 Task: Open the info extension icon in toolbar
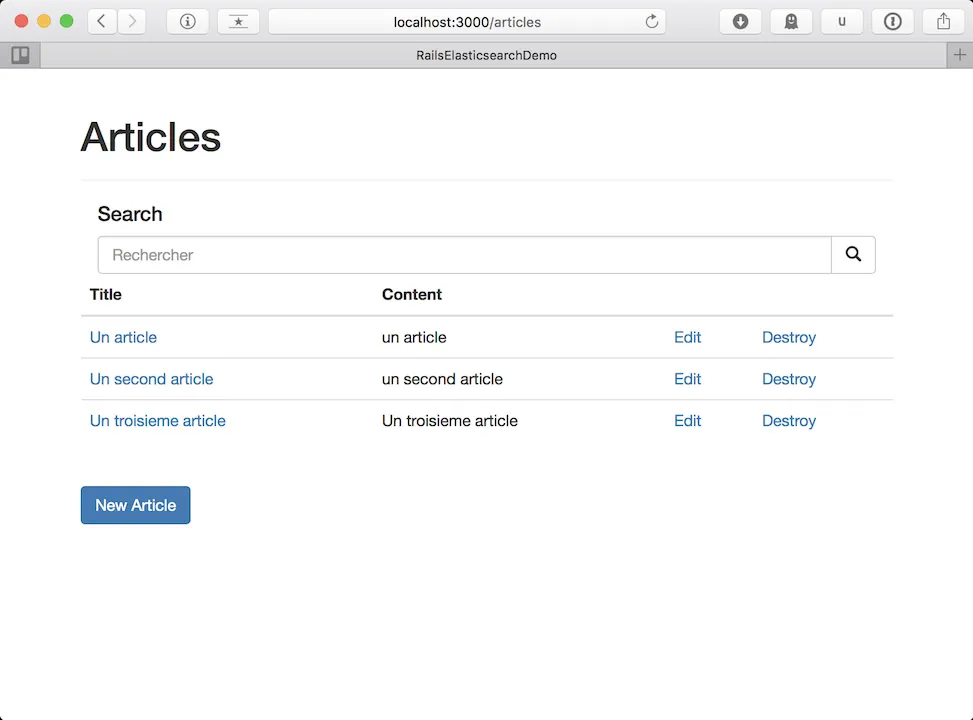(187, 22)
